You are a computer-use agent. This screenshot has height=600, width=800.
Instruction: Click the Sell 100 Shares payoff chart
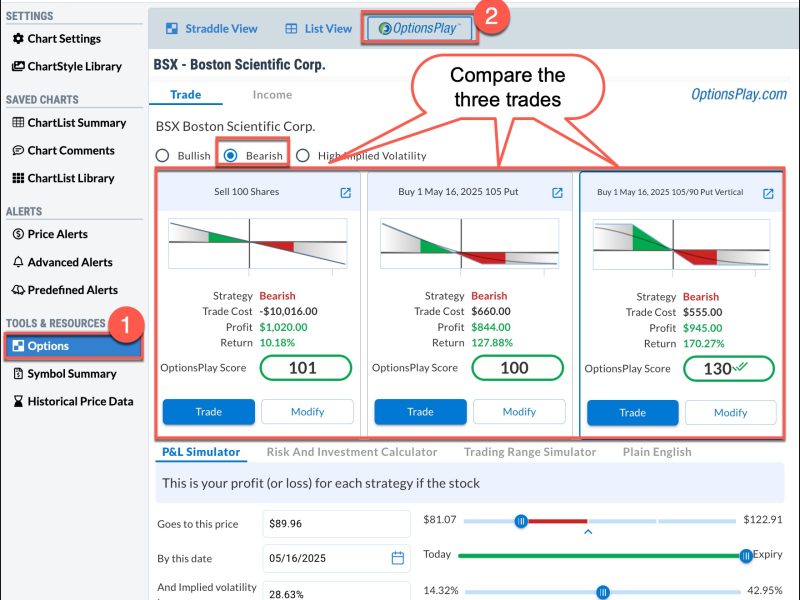point(258,244)
